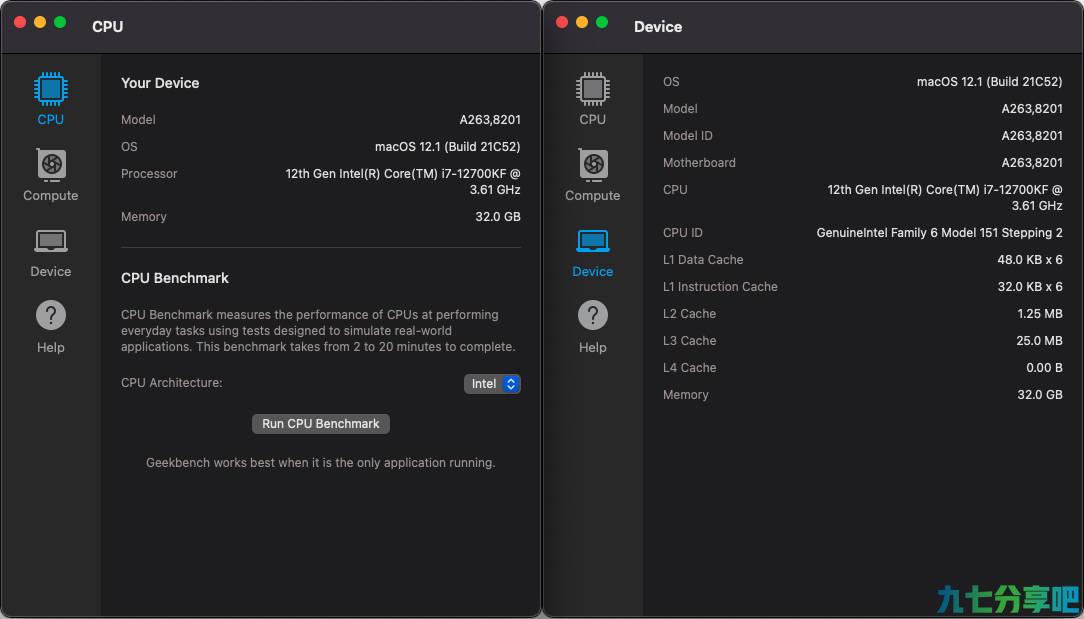Image resolution: width=1084 pixels, height=619 pixels.
Task: Click the 'CPU' title of the CPU window
Action: pos(108,26)
